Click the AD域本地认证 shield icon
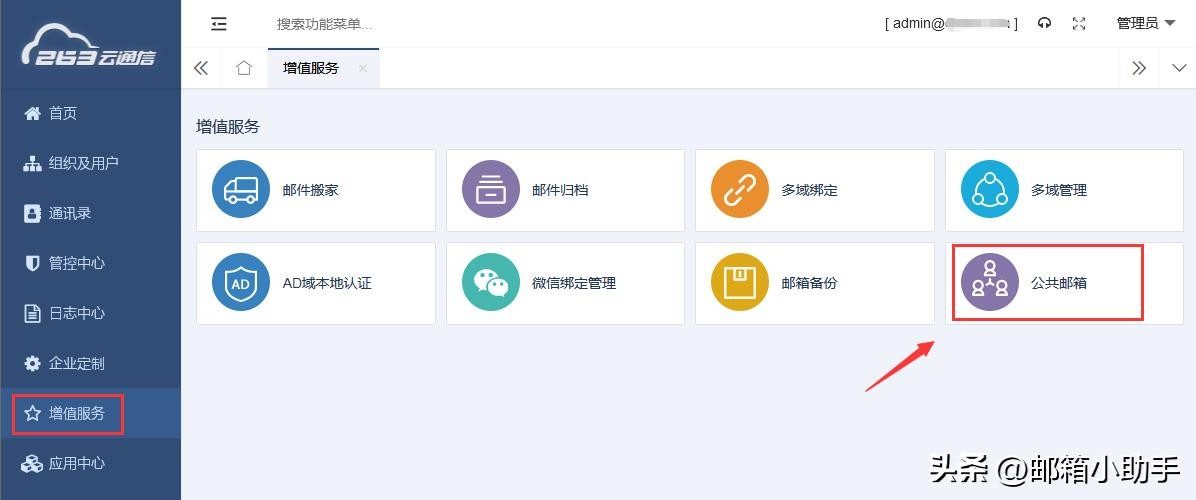The height and width of the screenshot is (500, 1196). pos(241,283)
